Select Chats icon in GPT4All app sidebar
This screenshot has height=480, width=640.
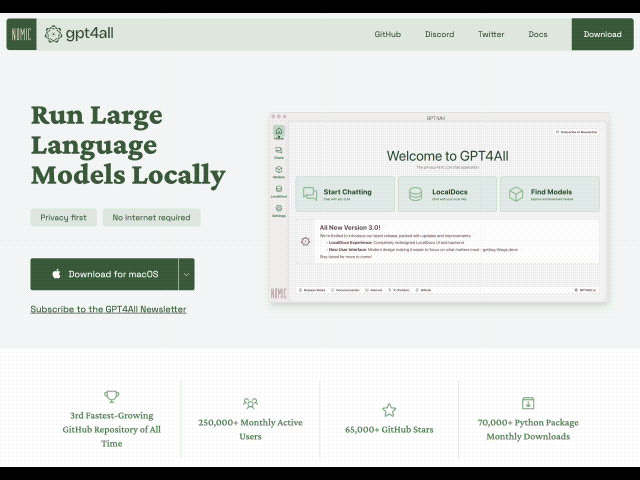click(x=279, y=153)
